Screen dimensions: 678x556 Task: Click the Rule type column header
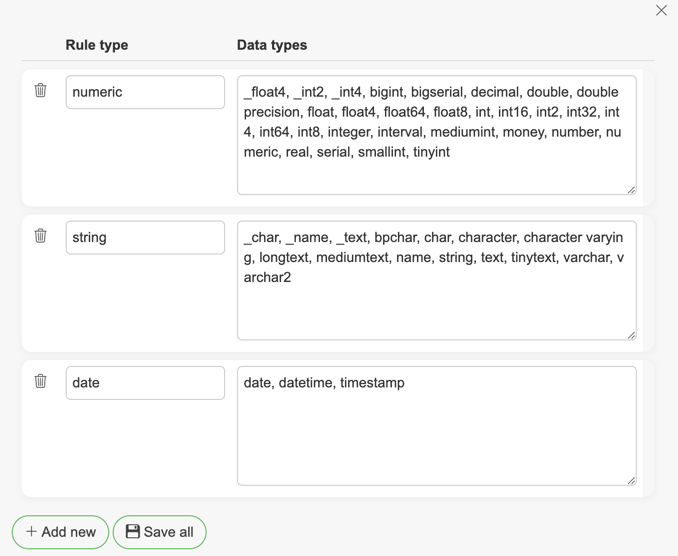click(97, 45)
